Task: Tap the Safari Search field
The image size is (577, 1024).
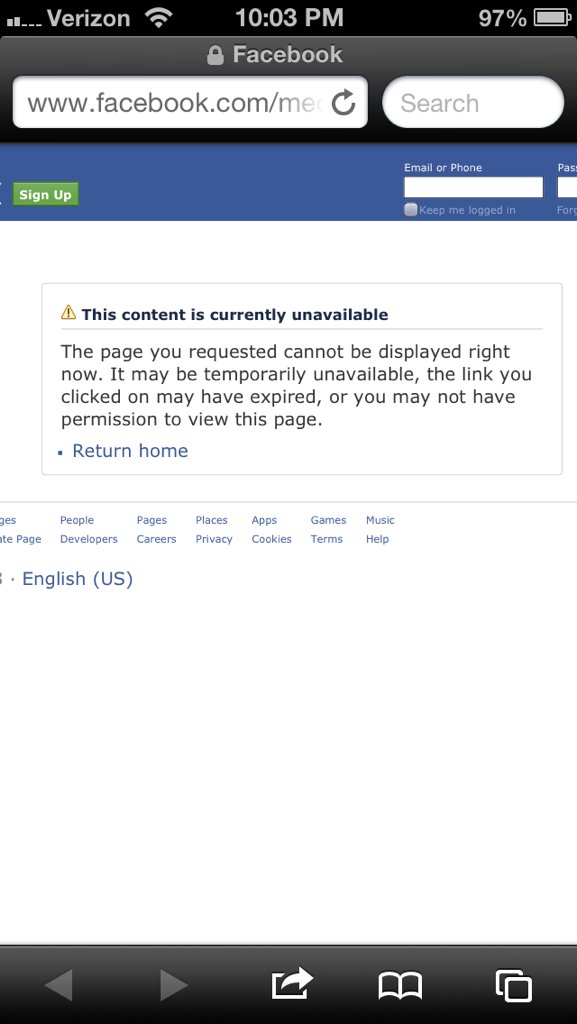Action: pyautogui.click(x=473, y=103)
